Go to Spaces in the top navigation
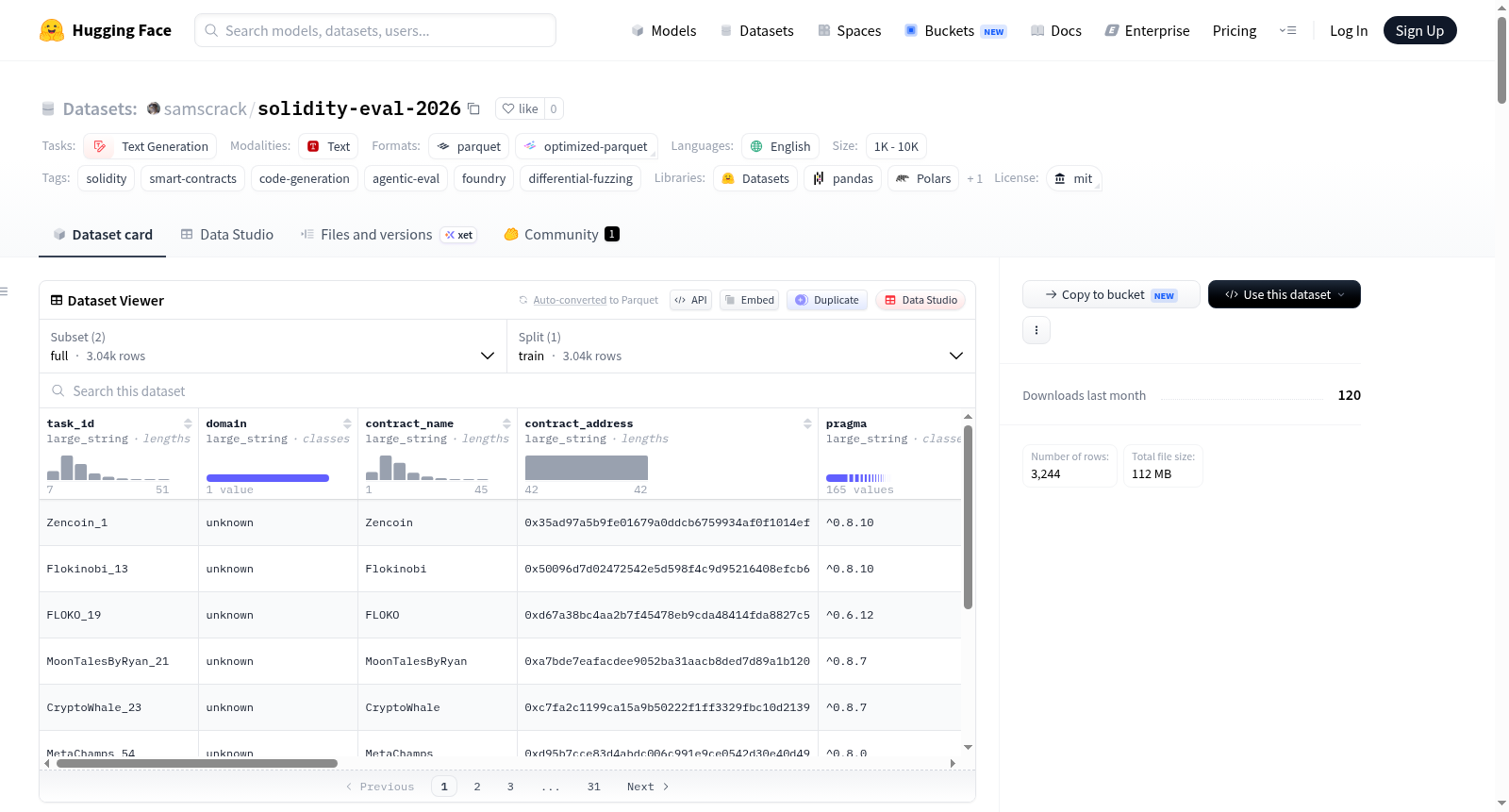The width and height of the screenshot is (1509, 812). click(849, 30)
